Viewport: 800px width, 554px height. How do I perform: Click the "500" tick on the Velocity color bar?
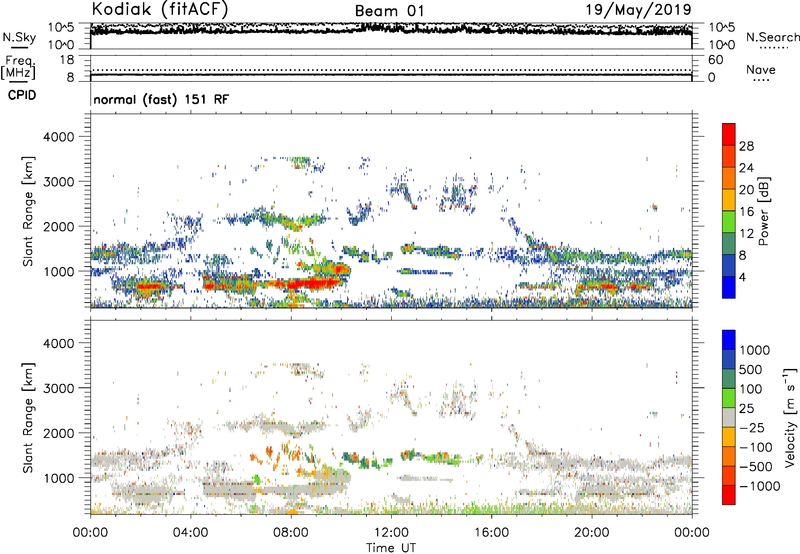[x=750, y=369]
